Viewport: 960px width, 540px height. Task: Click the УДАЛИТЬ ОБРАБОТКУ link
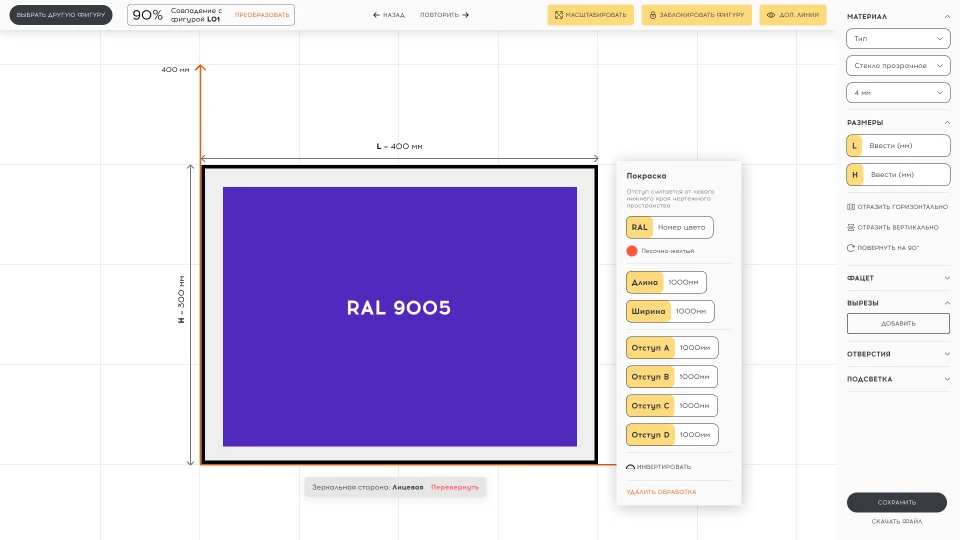point(661,492)
